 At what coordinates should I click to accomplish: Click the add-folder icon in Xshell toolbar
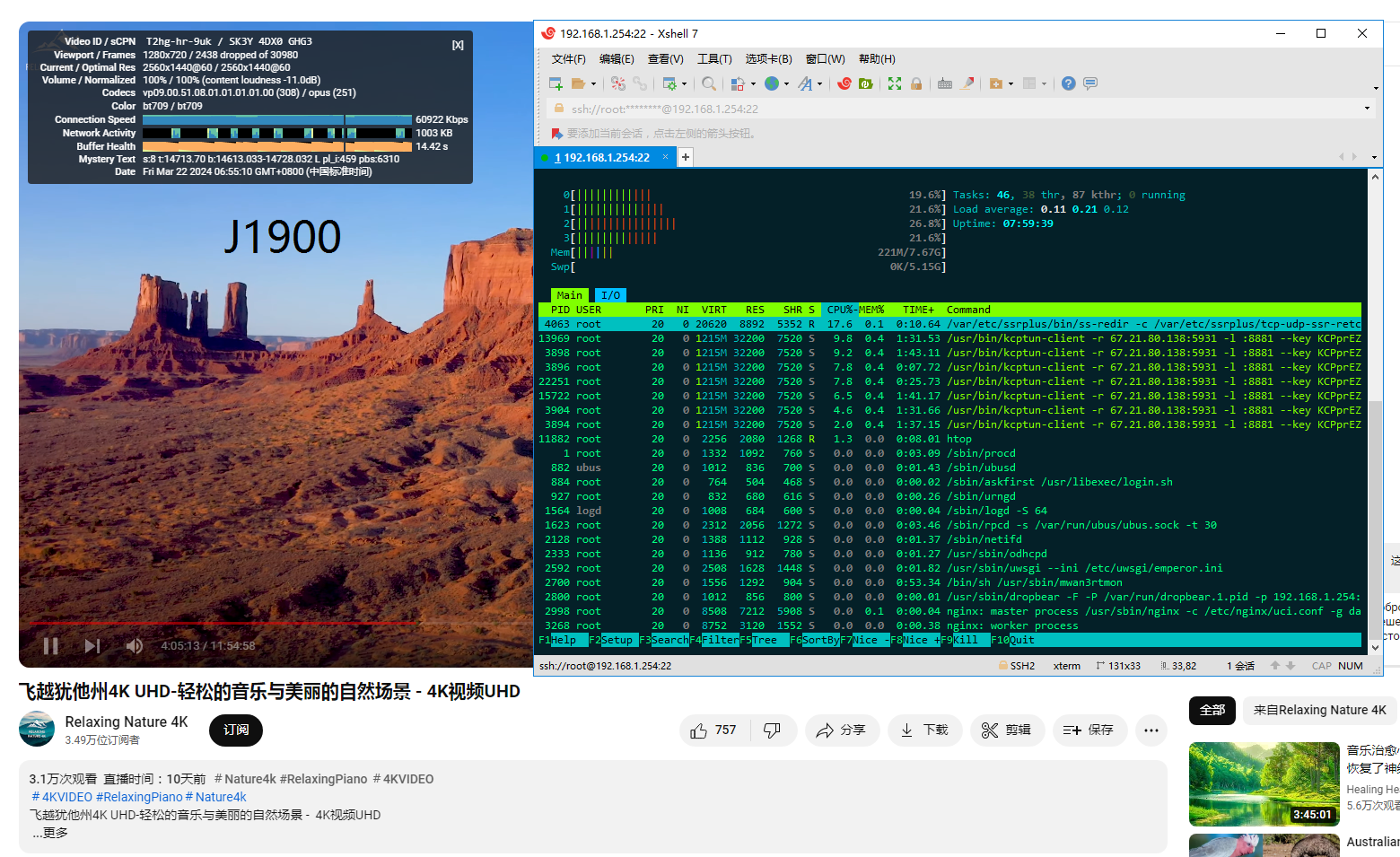pyautogui.click(x=995, y=83)
